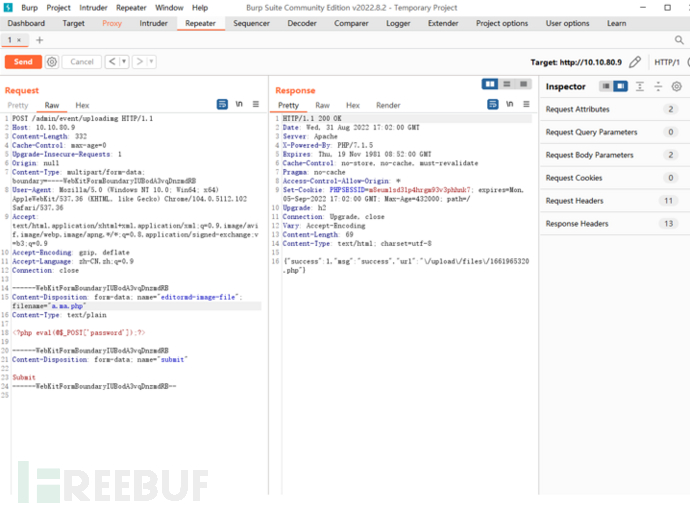Select Request Hex view
The image size is (690, 510).
pos(82,105)
